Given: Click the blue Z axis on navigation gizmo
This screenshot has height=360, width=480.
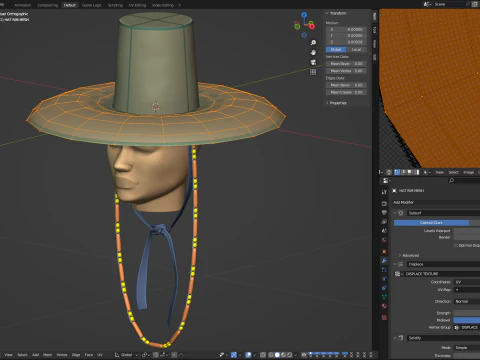Looking at the screenshot, I should point(304,15).
